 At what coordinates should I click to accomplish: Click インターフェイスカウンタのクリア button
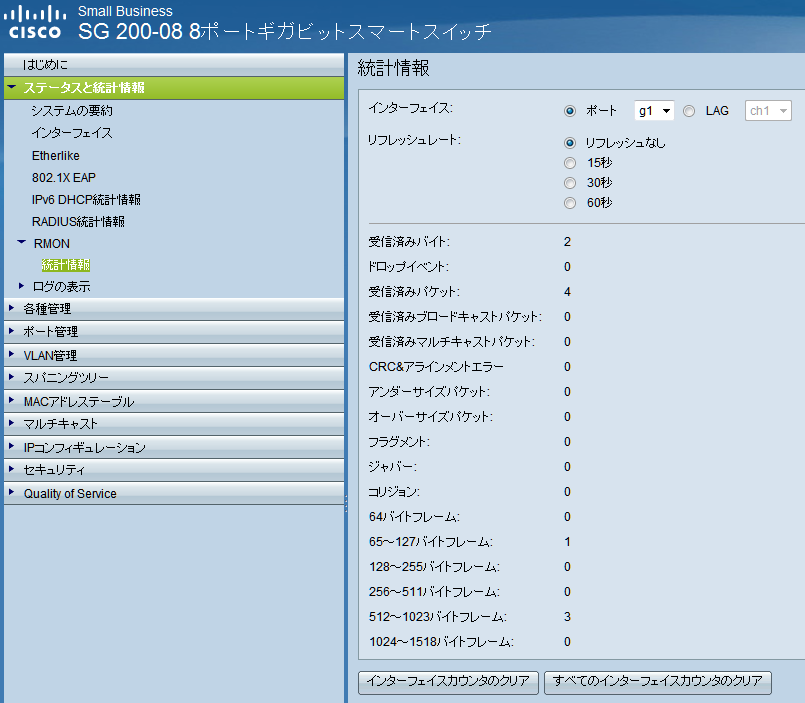click(448, 682)
